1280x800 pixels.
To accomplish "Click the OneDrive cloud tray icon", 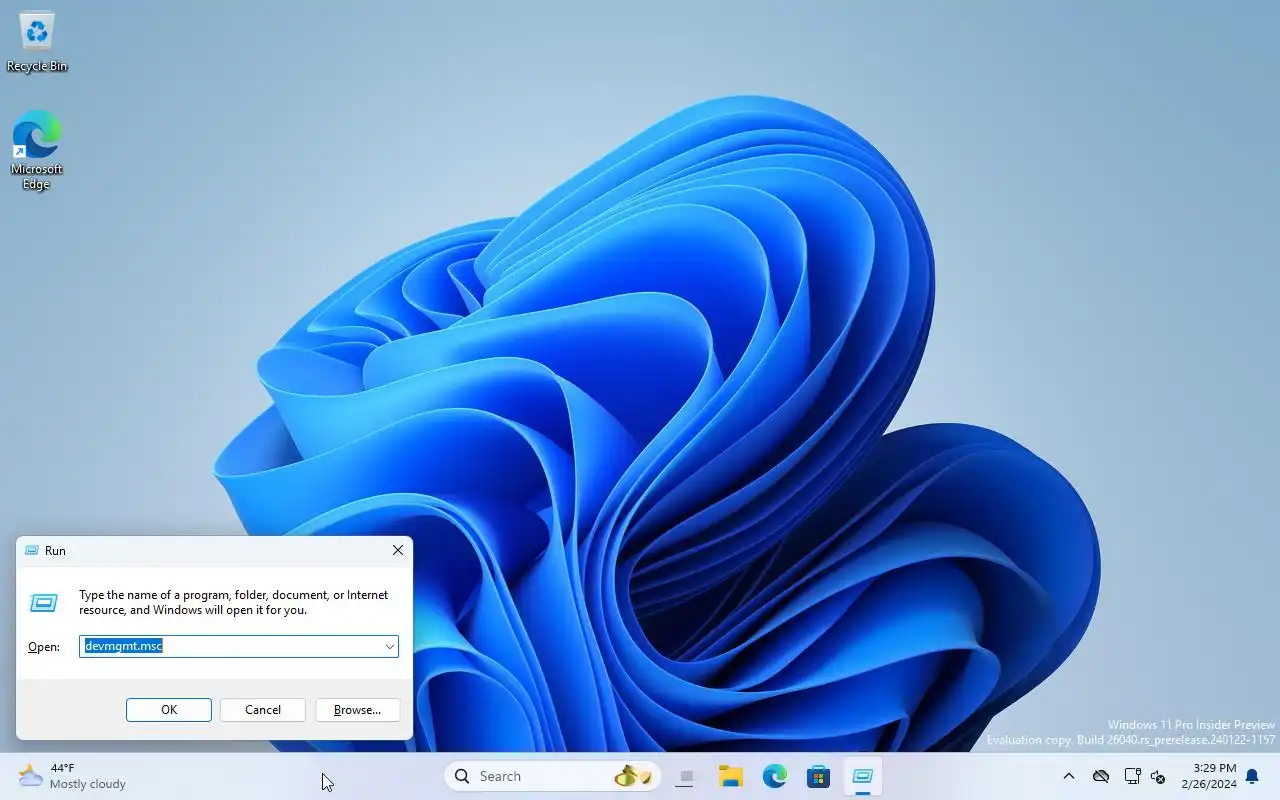I will (1101, 777).
